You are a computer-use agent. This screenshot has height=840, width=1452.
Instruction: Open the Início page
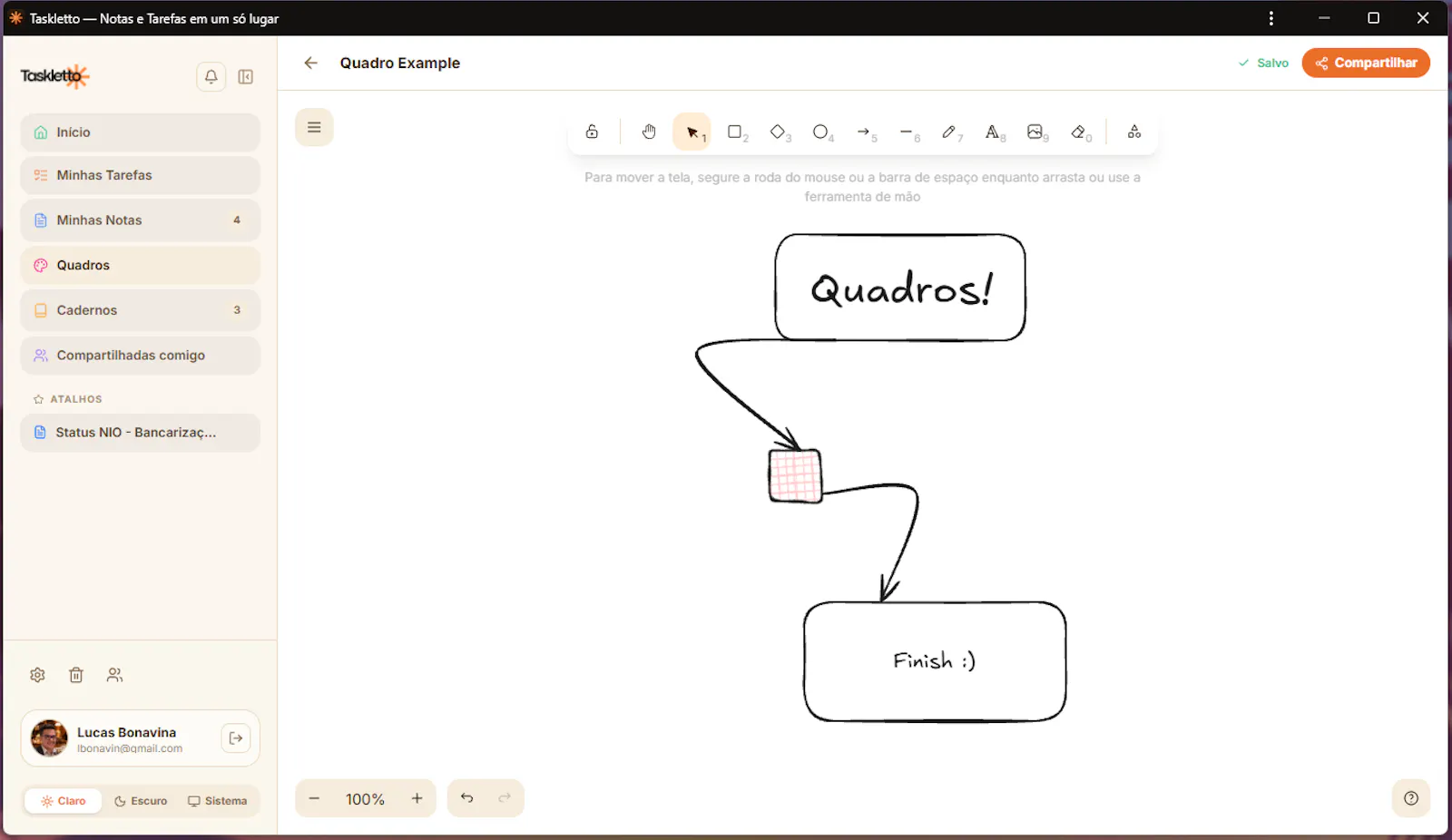tap(140, 132)
